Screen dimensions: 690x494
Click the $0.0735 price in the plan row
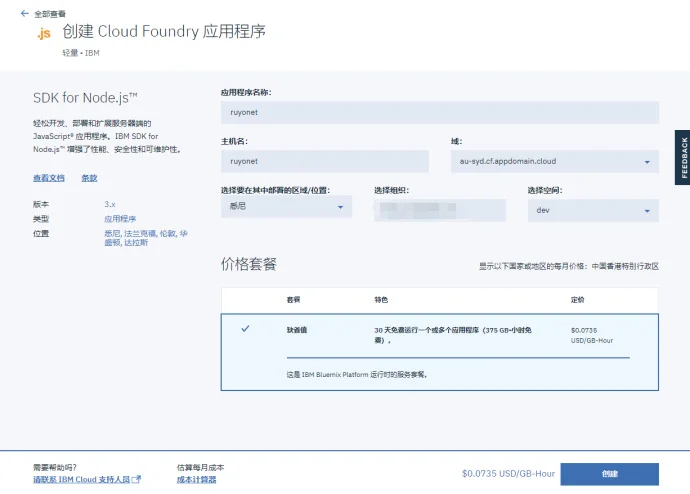coord(584,330)
